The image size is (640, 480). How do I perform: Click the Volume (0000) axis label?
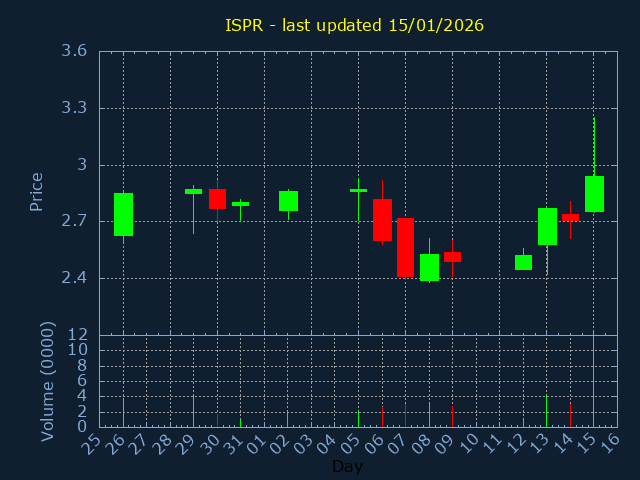47,381
